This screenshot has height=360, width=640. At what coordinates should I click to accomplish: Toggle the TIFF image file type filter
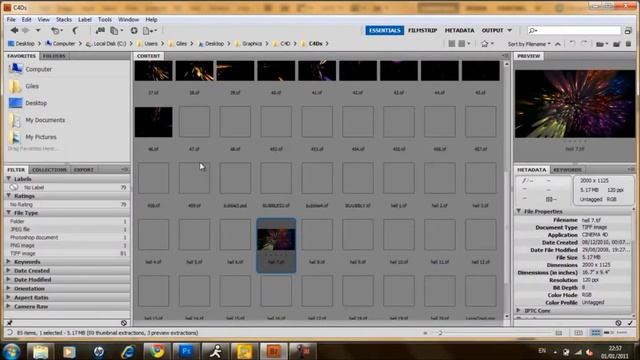pos(67,253)
